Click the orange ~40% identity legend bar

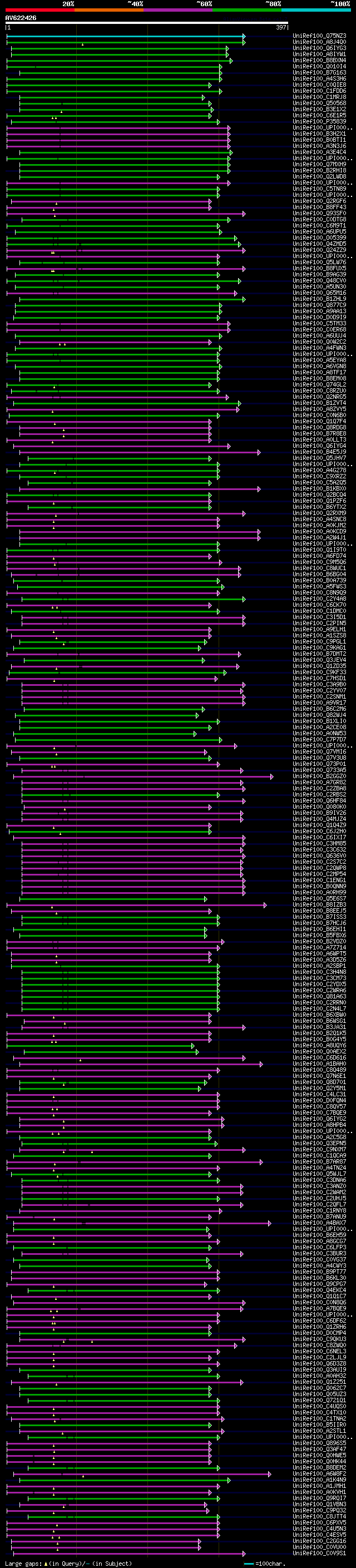109,10
